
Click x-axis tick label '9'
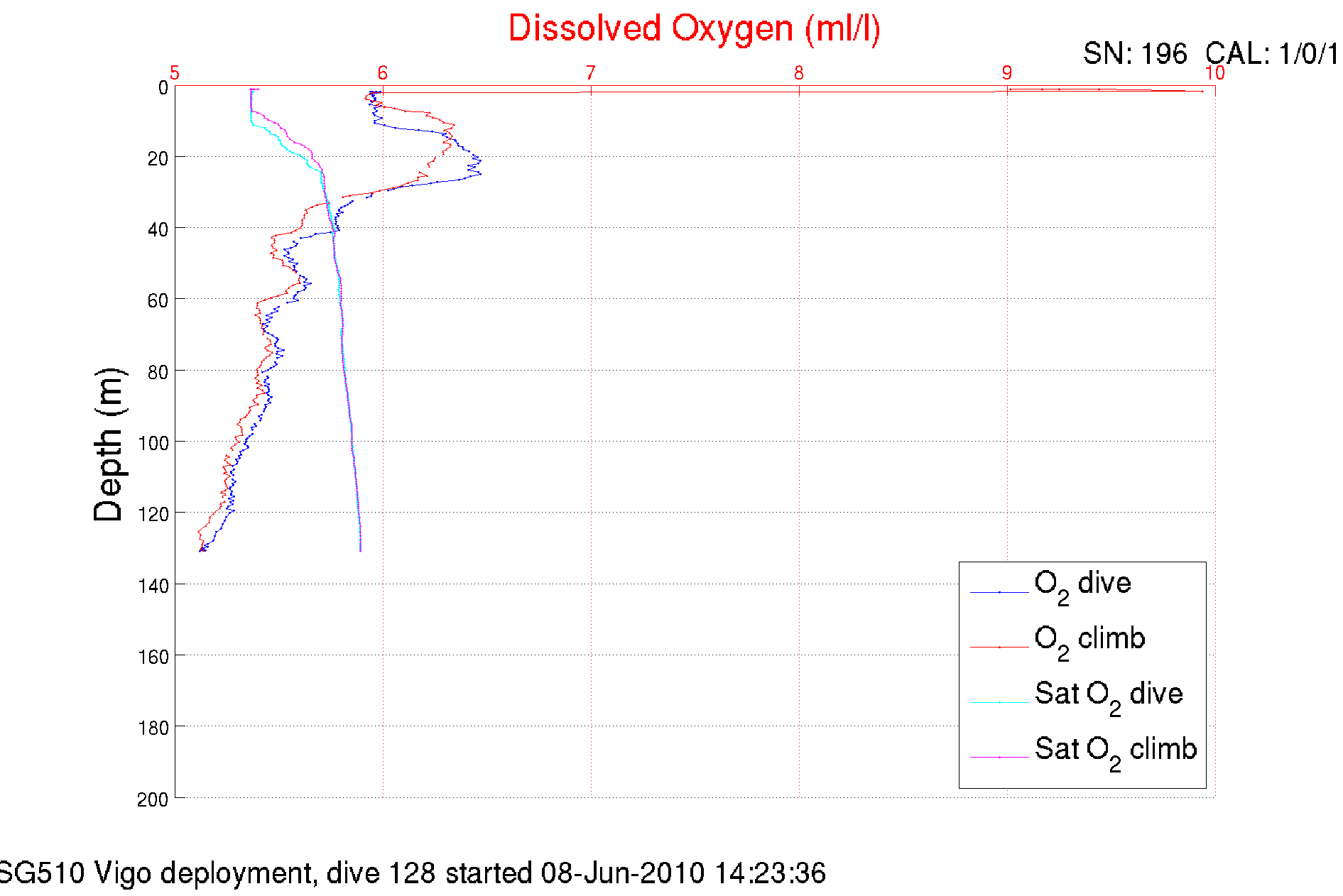1007,73
